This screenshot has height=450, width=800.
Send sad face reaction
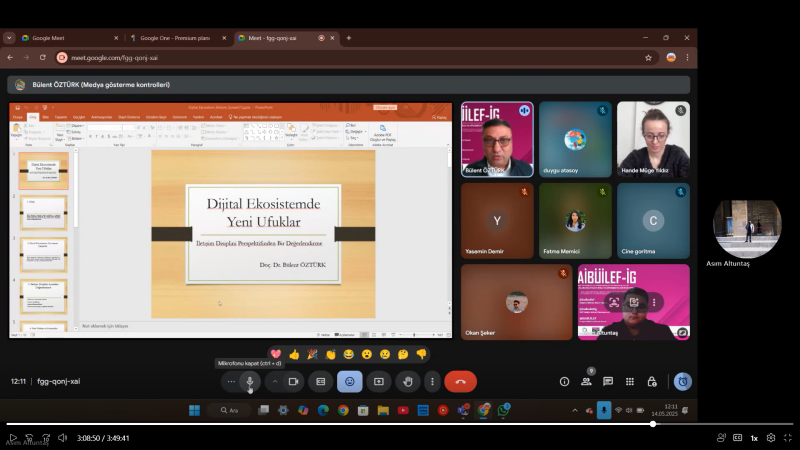[385, 354]
